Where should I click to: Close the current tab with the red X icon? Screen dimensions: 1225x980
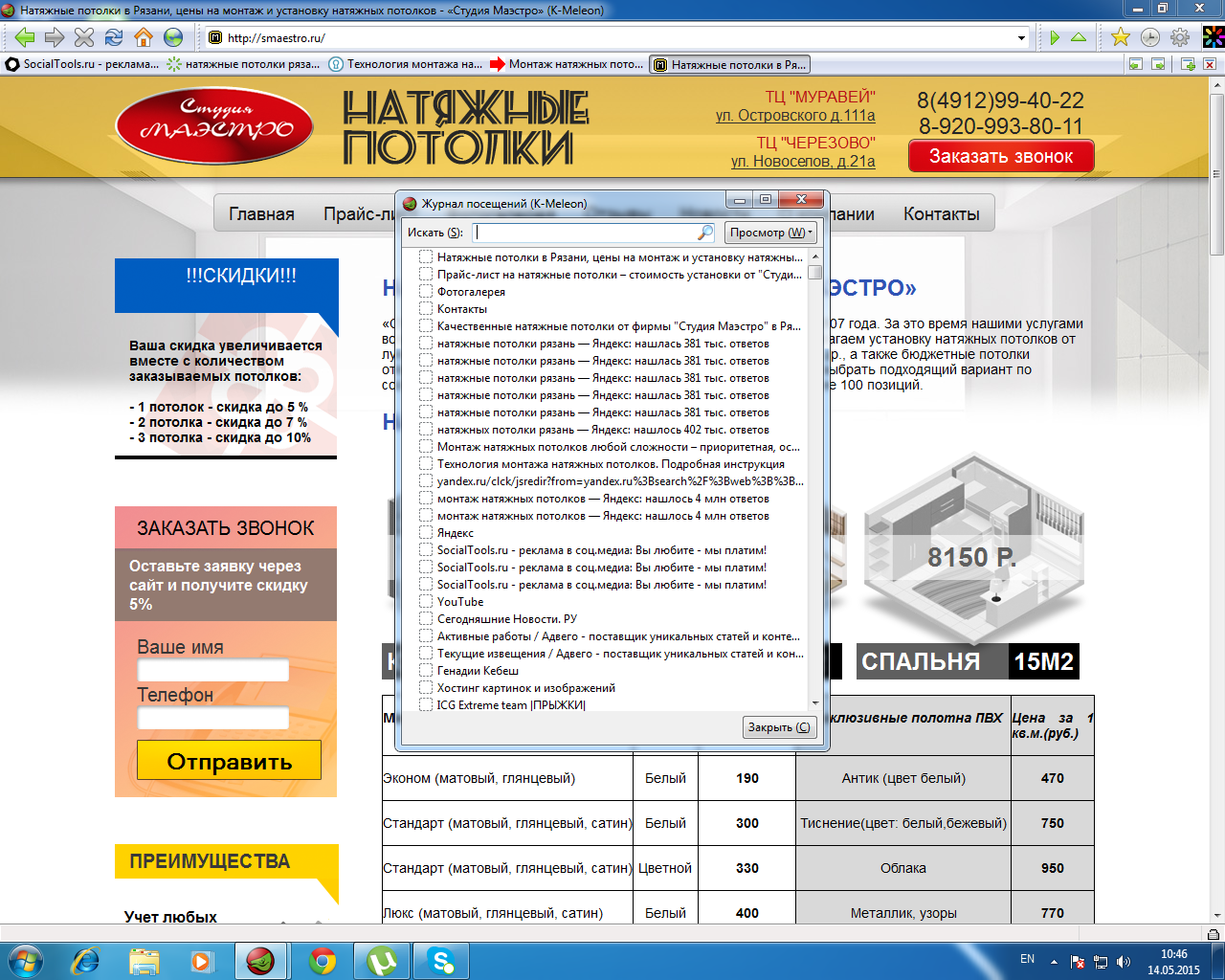[x=1210, y=64]
